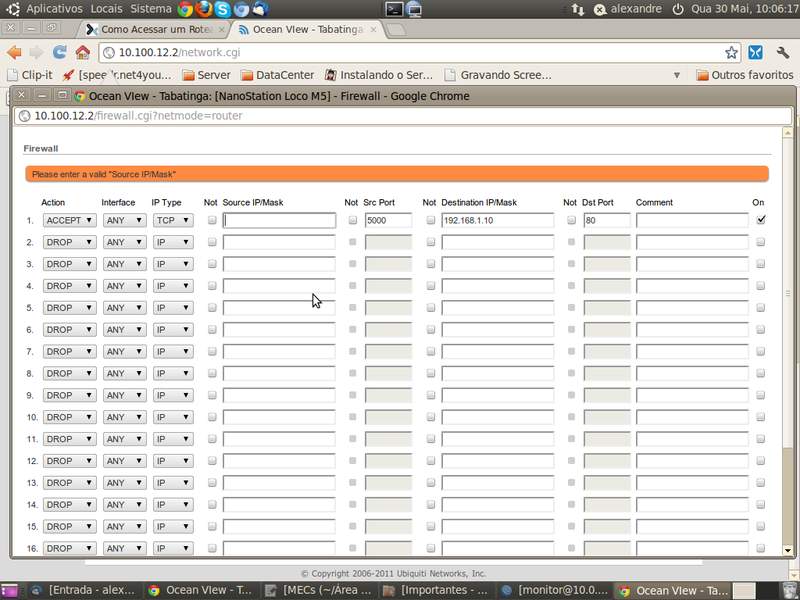
Task: Open the Interface ANY dropdown in rule 3
Action: tap(124, 264)
